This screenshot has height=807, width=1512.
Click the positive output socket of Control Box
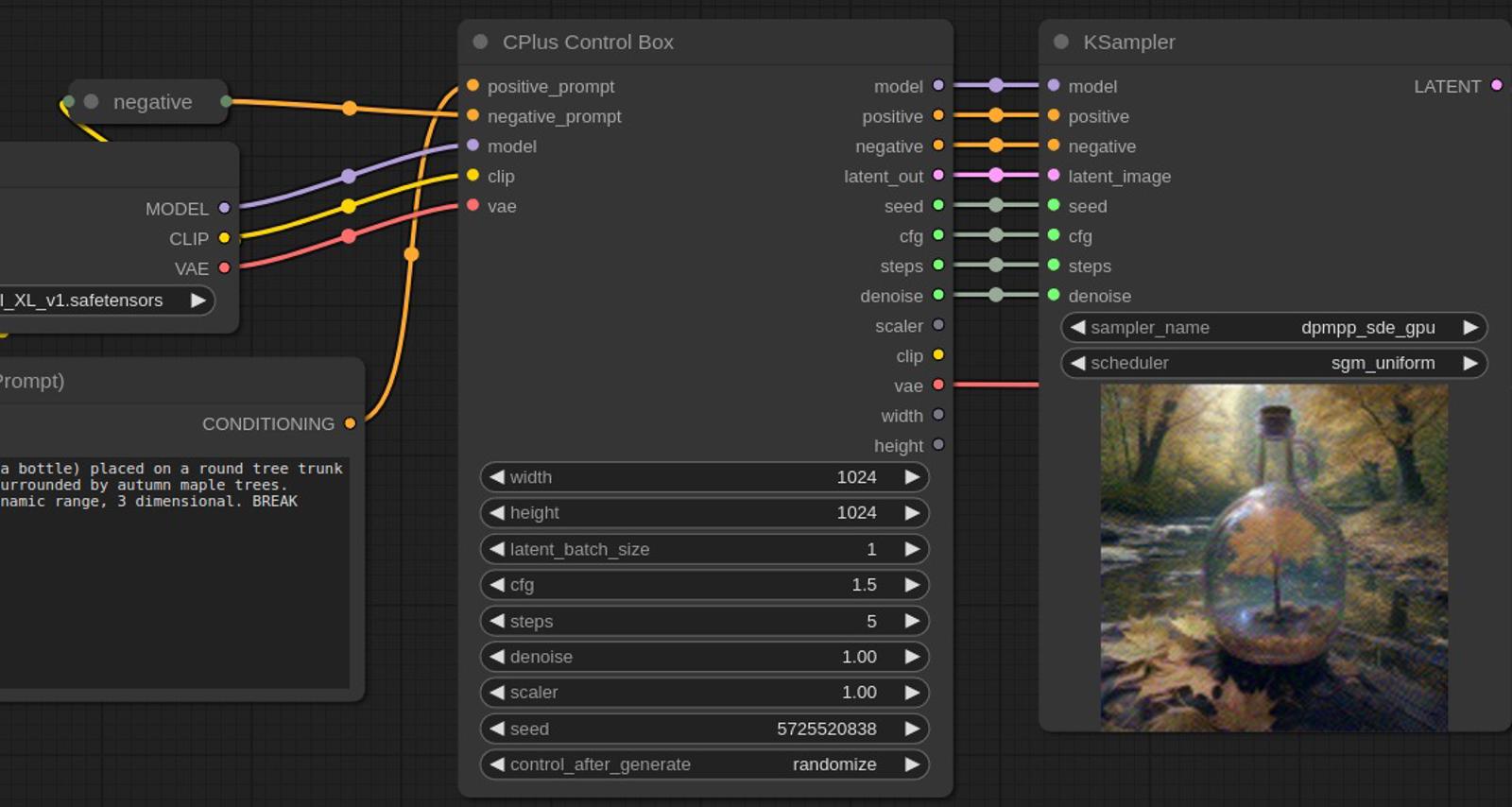click(938, 115)
